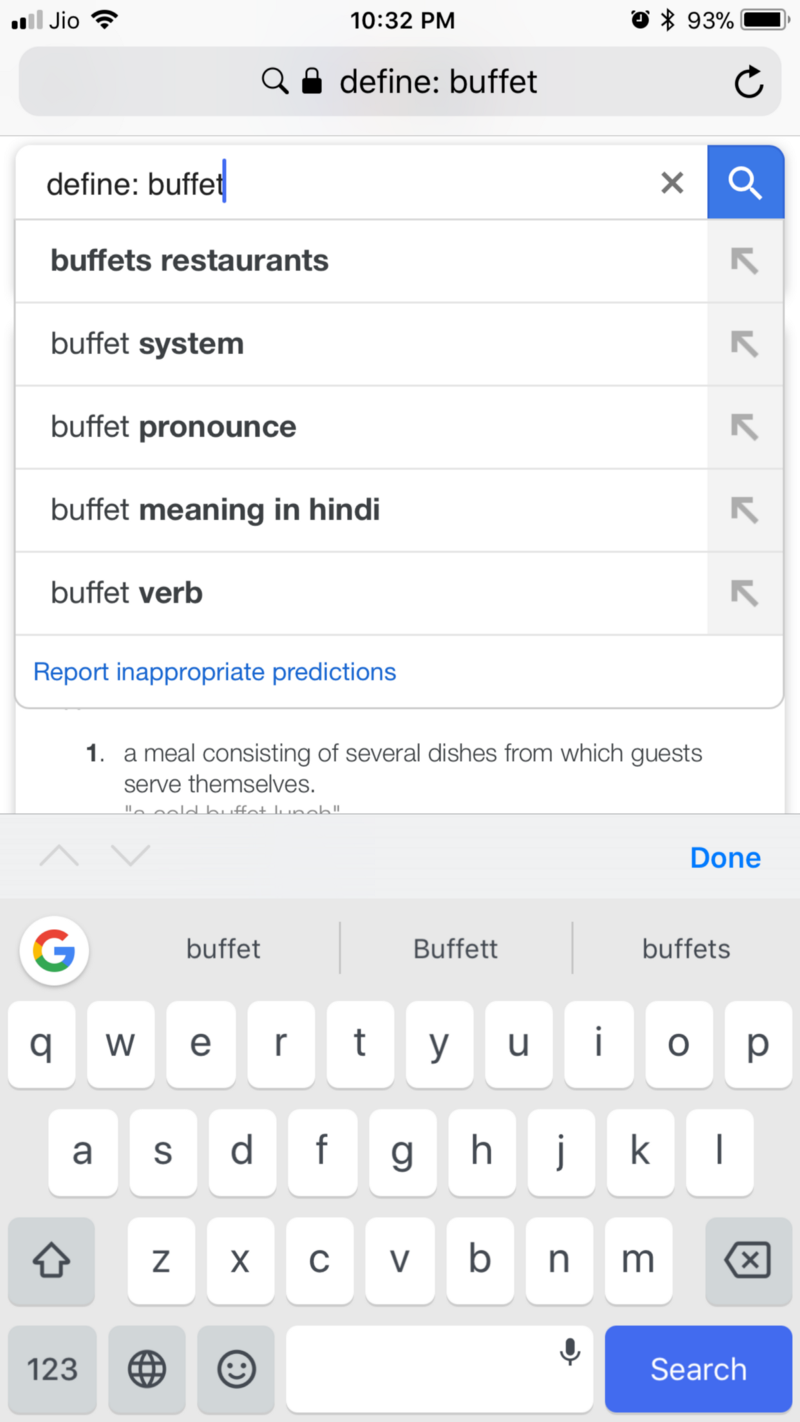Switch to the 123 numeric keyboard
This screenshot has width=800, height=1422.
click(52, 1368)
